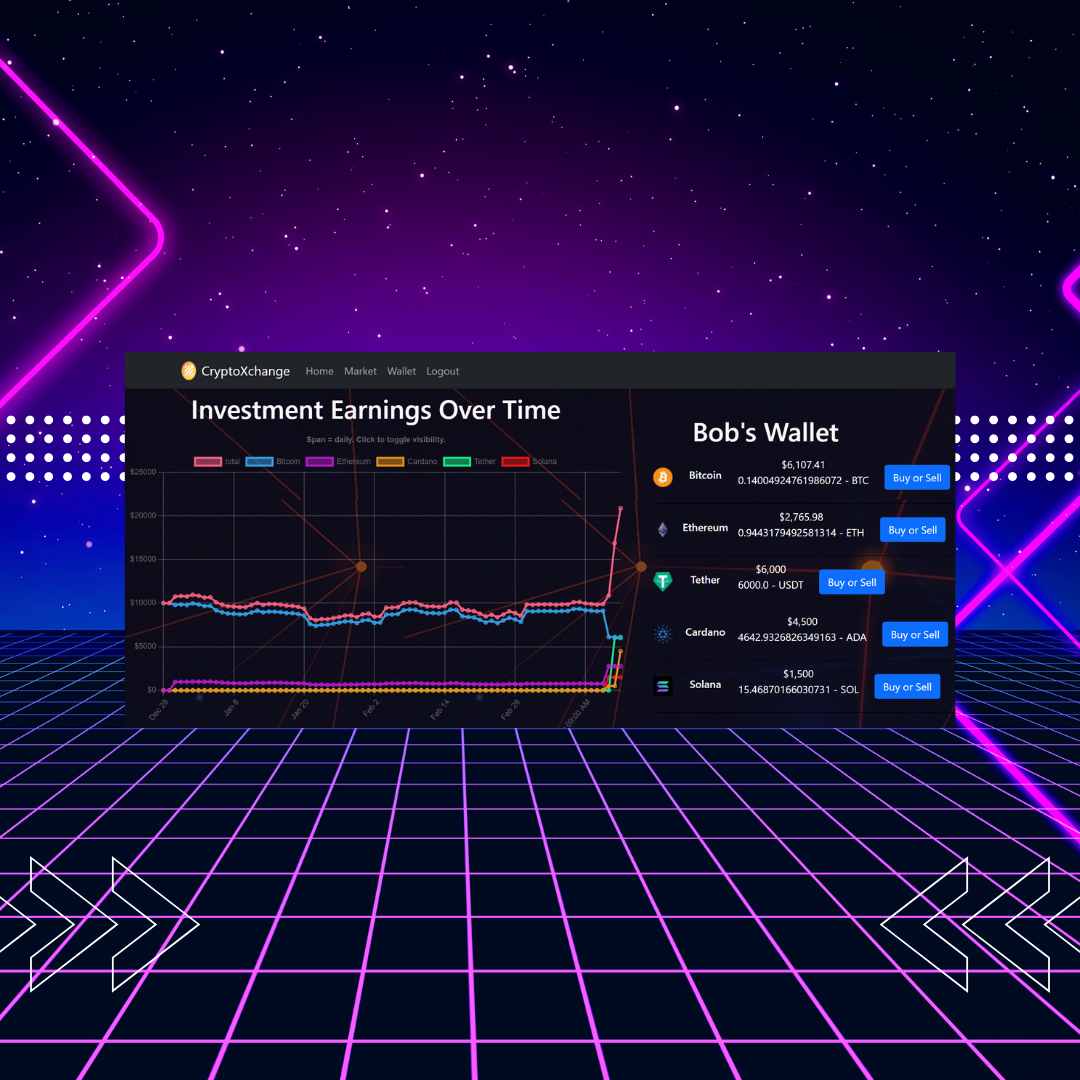The image size is (1080, 1080).
Task: Click the Solana coin icon
Action: (x=662, y=687)
